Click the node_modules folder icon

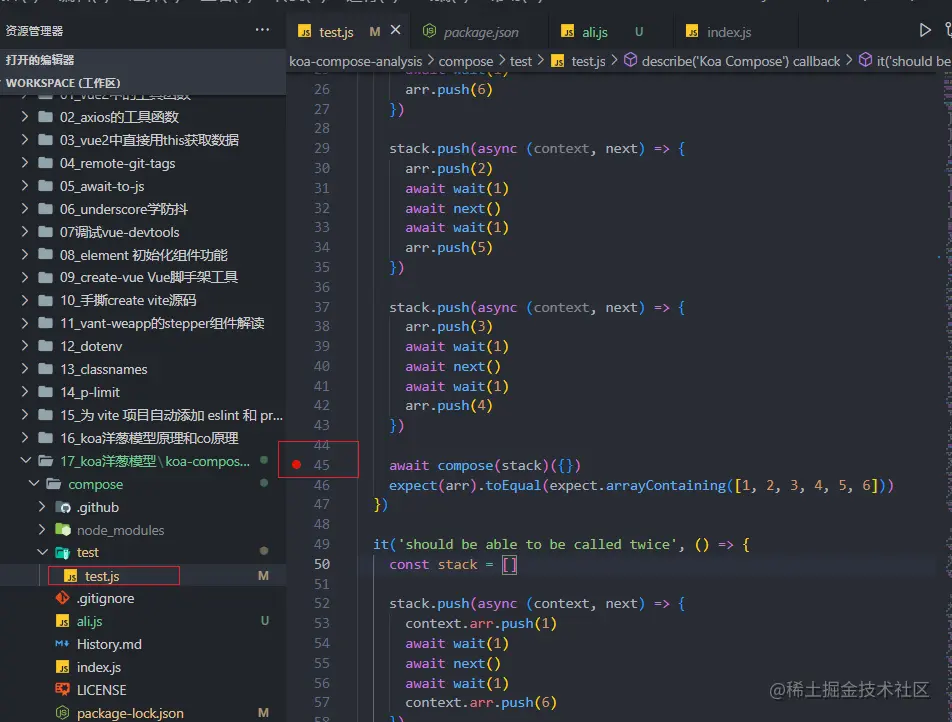(x=63, y=530)
